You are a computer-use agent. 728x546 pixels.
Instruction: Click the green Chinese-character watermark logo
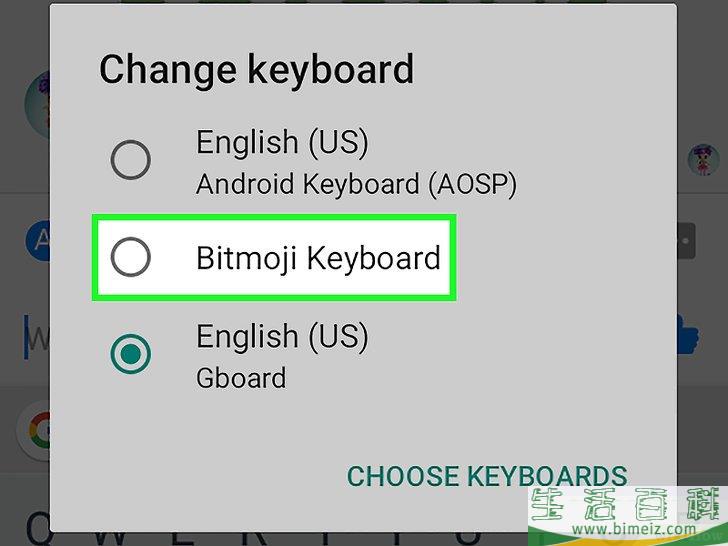click(628, 504)
